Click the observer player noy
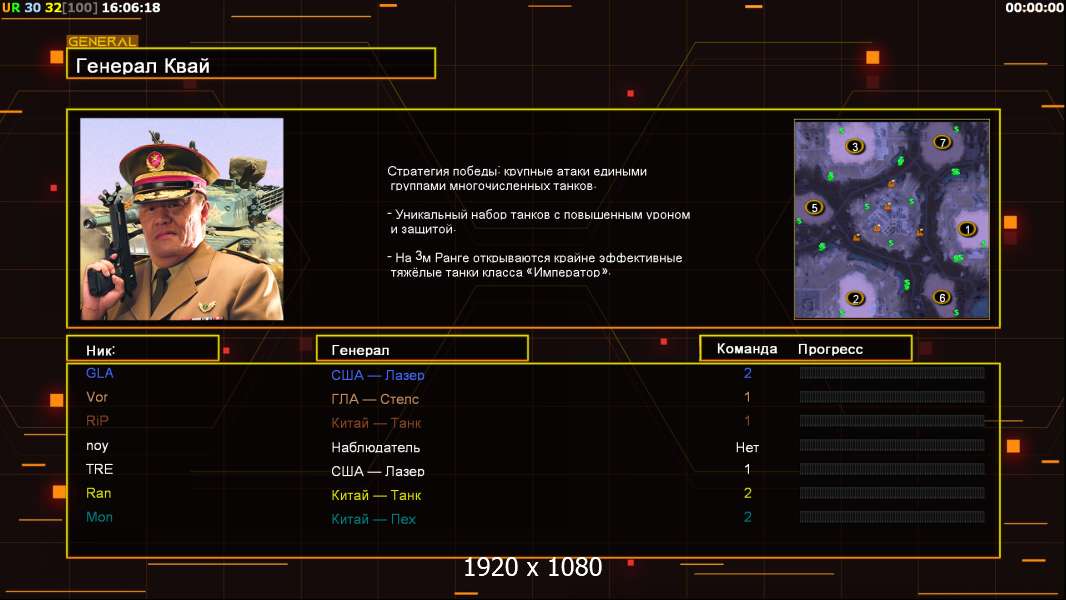Viewport: 1066px width, 600px height. [97, 446]
